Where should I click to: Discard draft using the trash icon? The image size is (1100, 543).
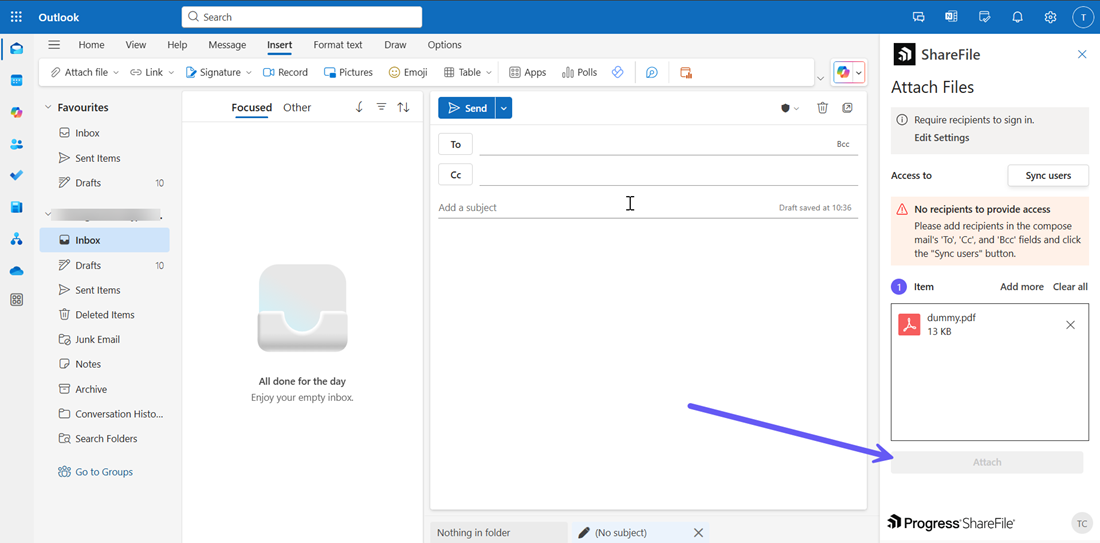(822, 108)
